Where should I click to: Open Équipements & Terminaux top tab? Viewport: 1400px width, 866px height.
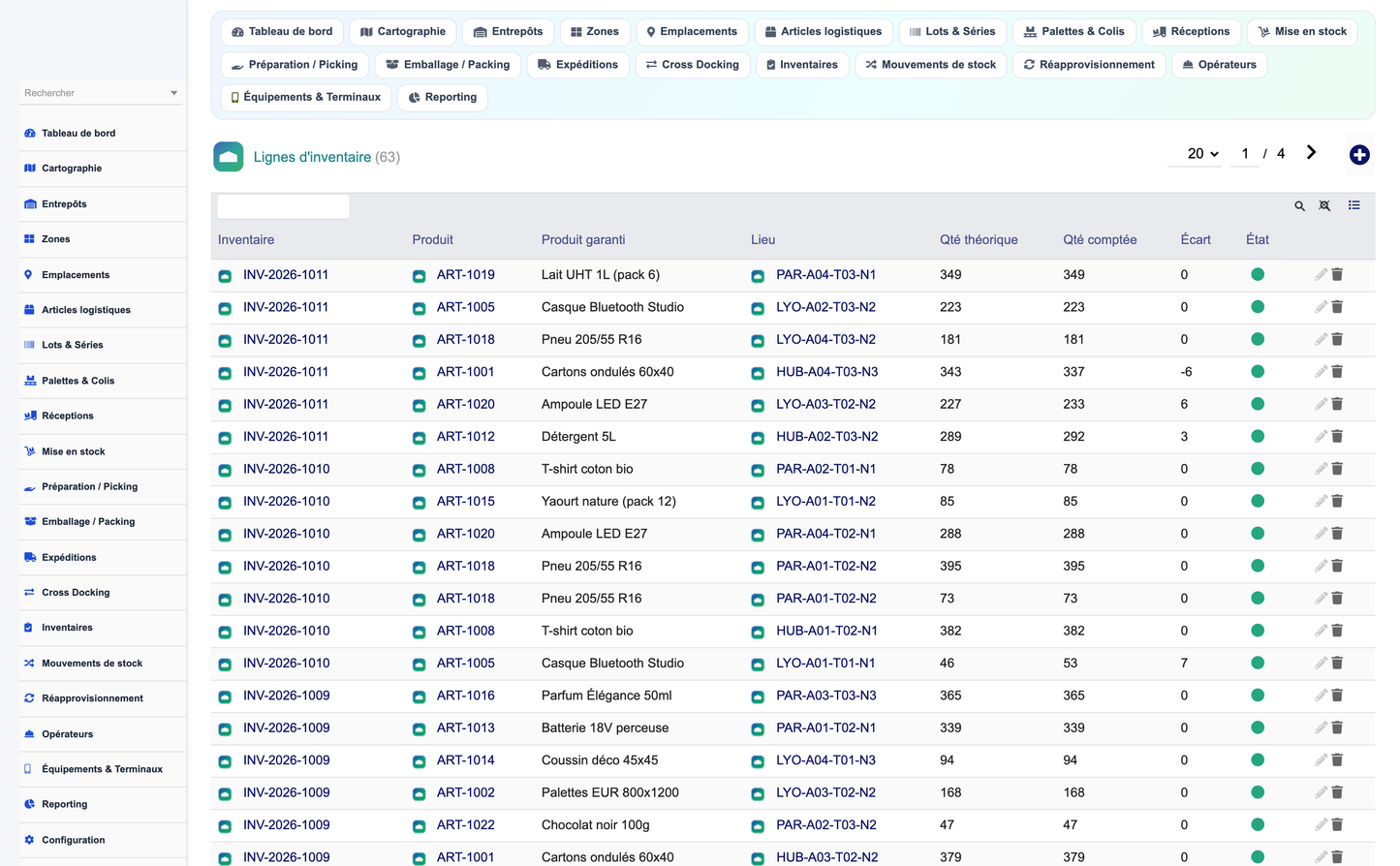306,98
